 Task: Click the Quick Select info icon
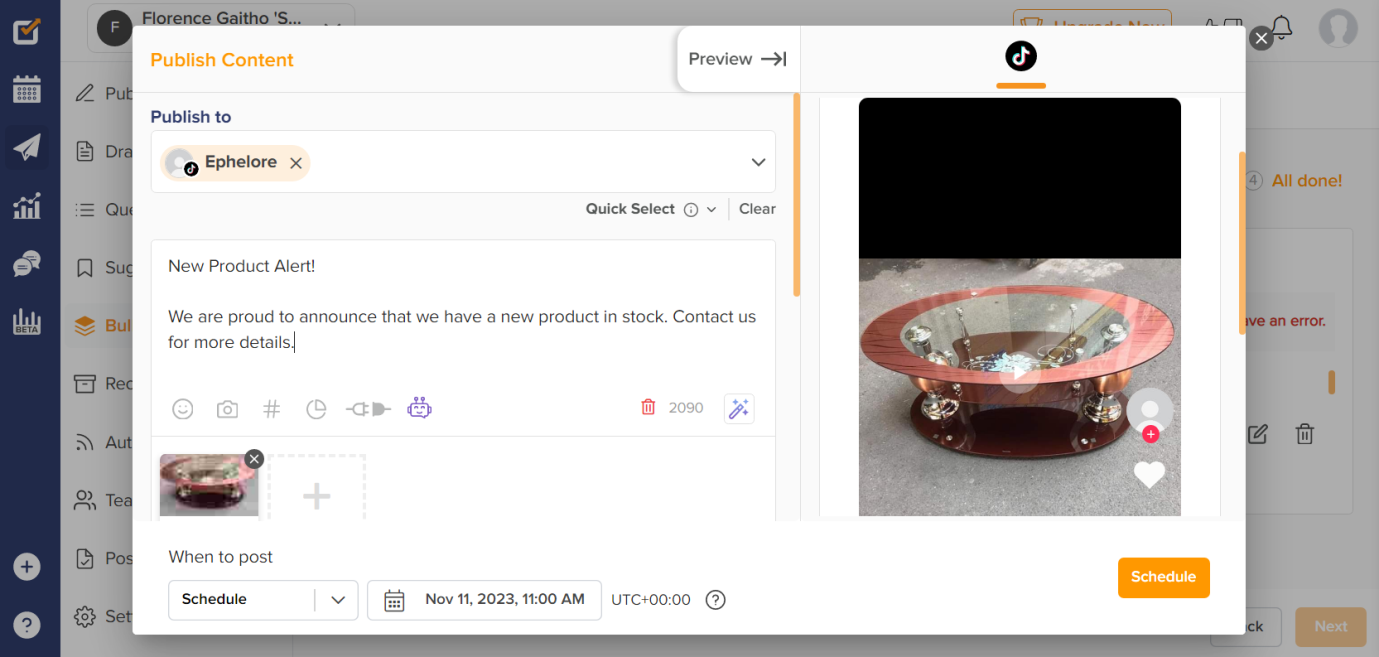tap(691, 209)
